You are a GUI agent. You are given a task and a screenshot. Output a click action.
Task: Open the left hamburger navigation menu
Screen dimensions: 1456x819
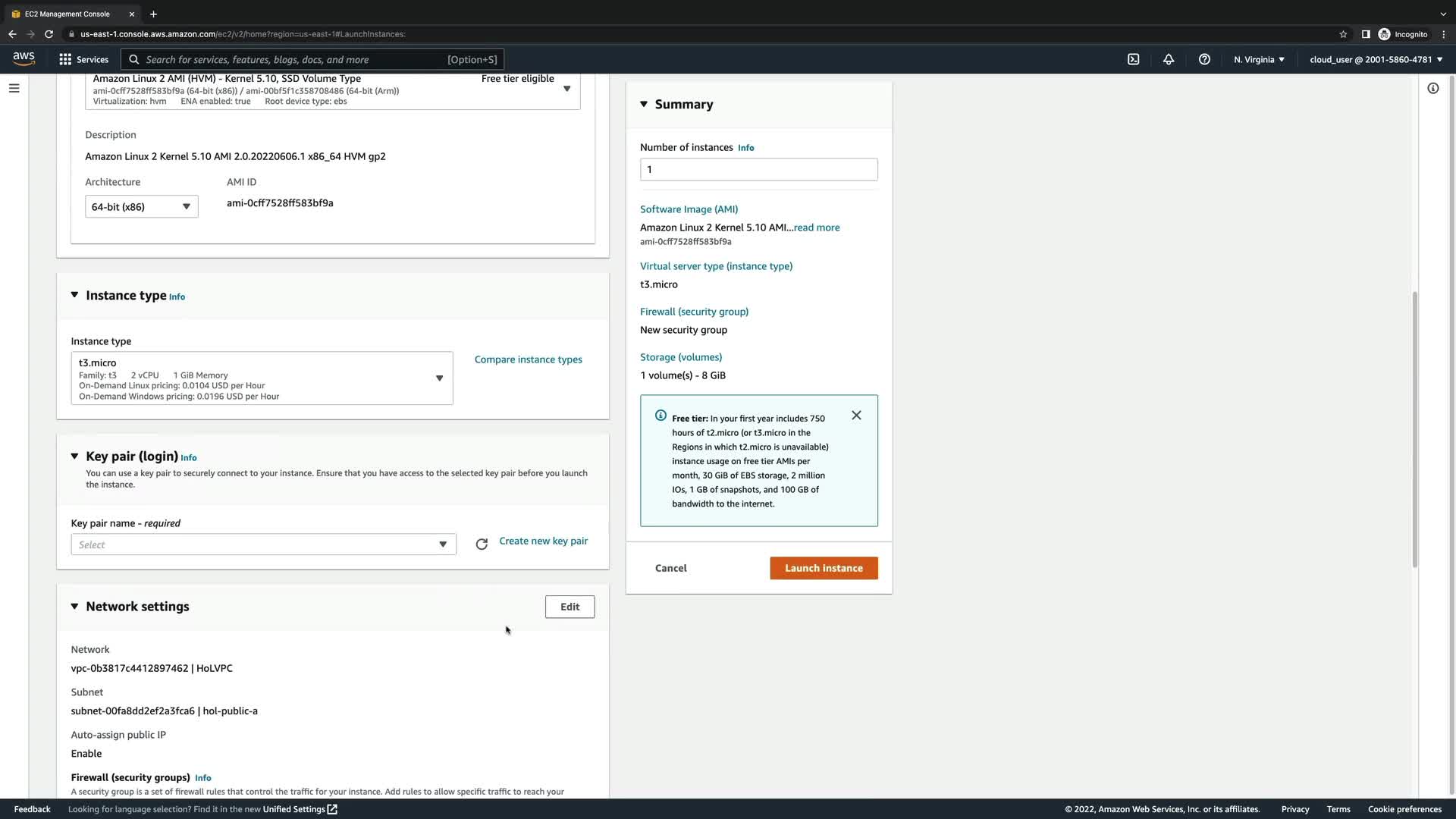(x=14, y=89)
